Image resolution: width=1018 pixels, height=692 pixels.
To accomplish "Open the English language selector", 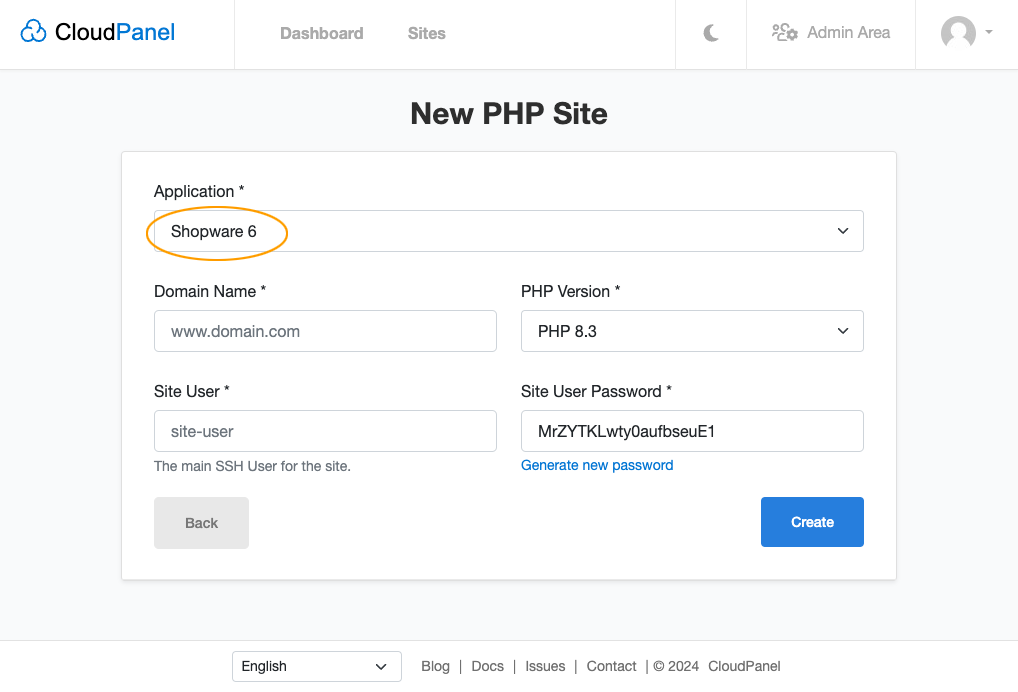I will [317, 666].
